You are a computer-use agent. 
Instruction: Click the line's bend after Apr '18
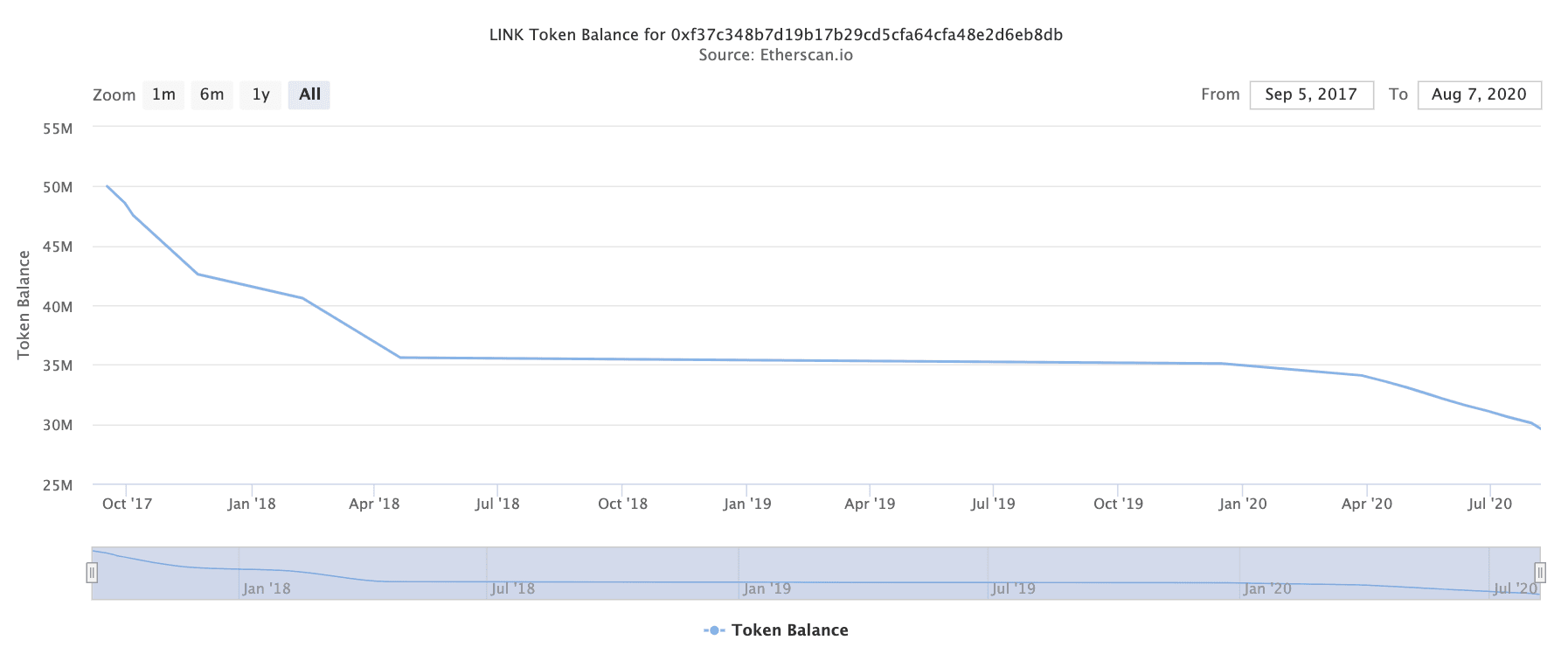[x=400, y=357]
